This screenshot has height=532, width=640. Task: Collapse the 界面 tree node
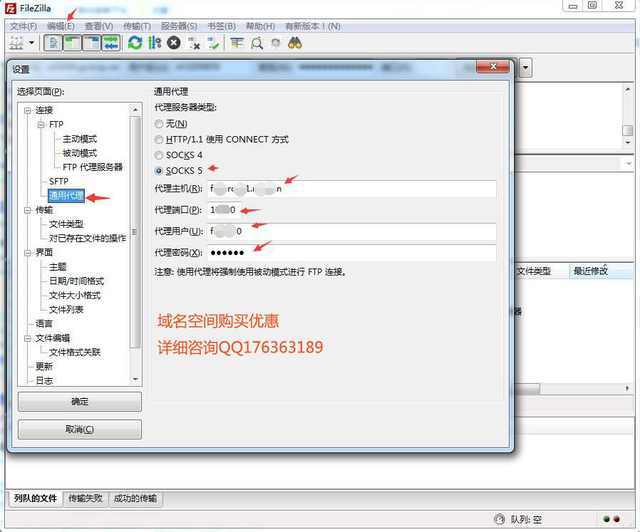pyautogui.click(x=27, y=253)
